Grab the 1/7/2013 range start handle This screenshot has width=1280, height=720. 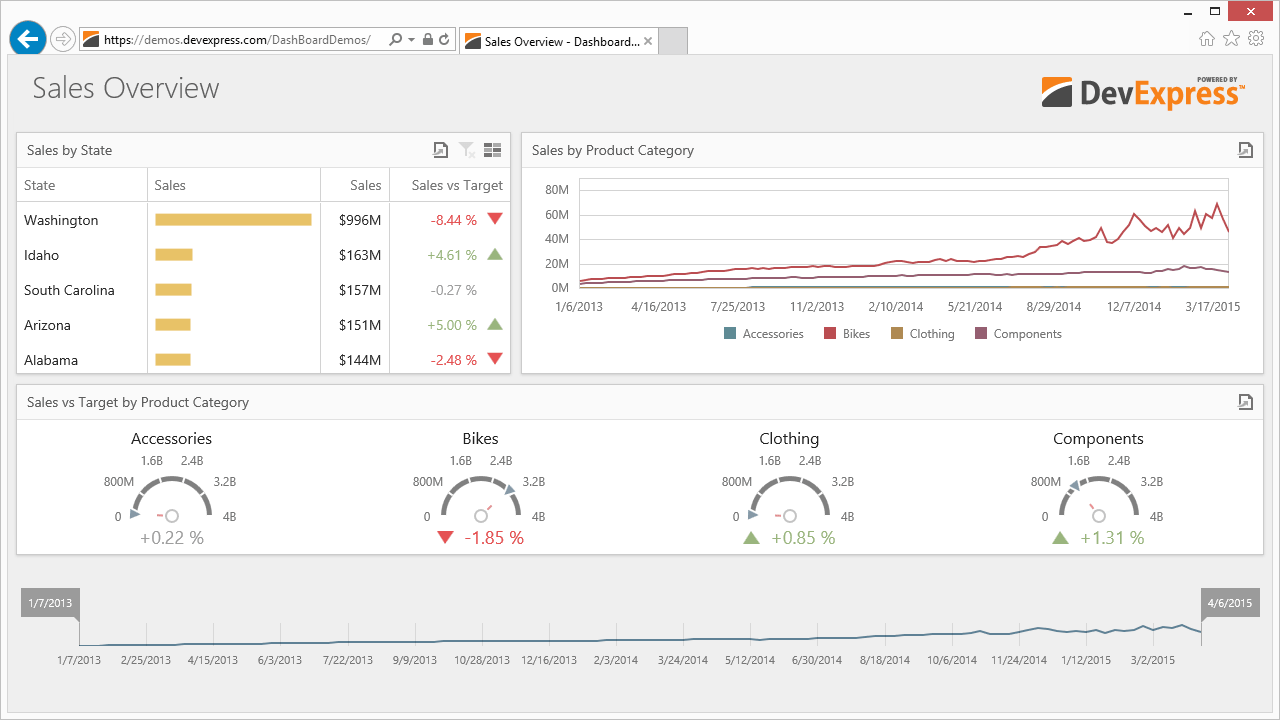[50, 604]
